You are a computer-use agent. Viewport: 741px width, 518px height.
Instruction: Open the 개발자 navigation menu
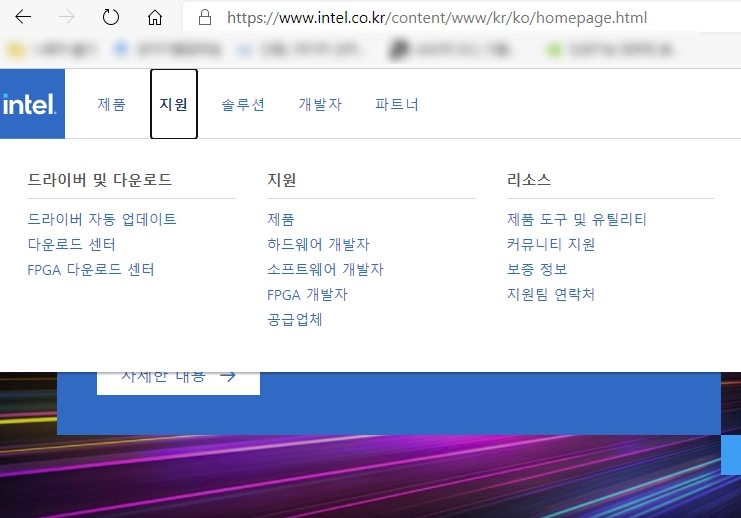[320, 104]
